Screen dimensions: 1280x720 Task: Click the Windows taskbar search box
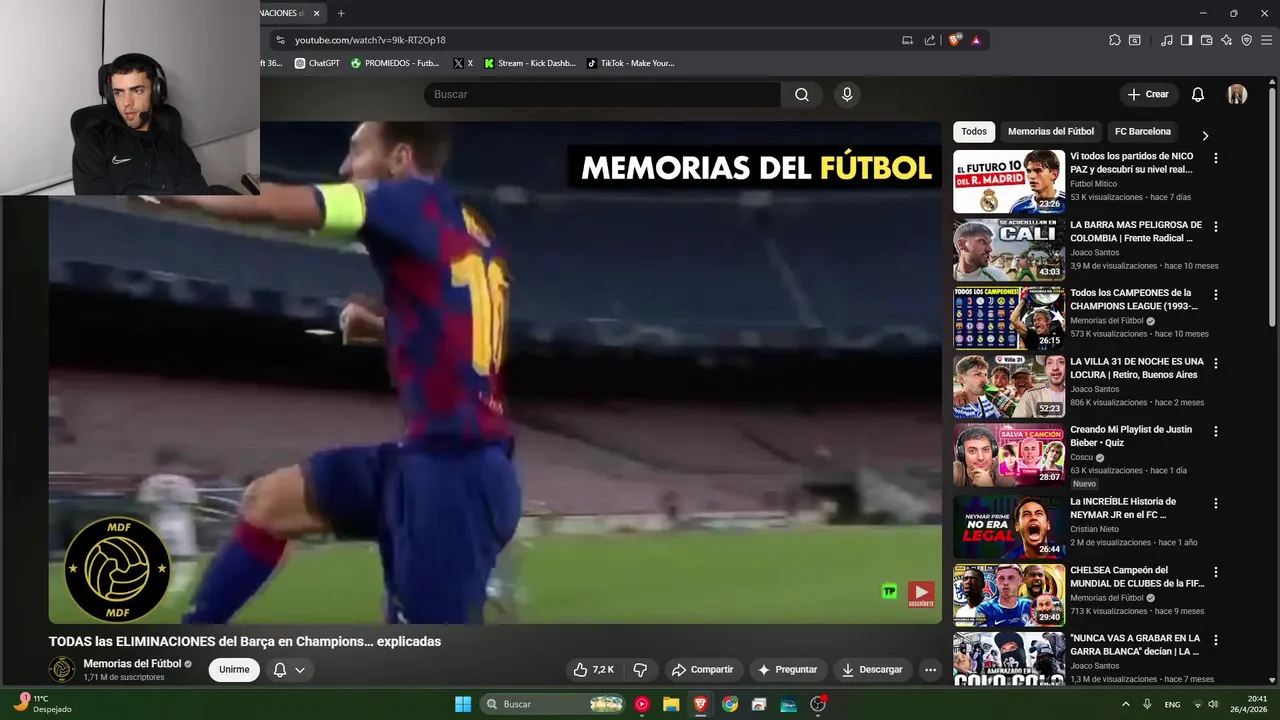[554, 704]
